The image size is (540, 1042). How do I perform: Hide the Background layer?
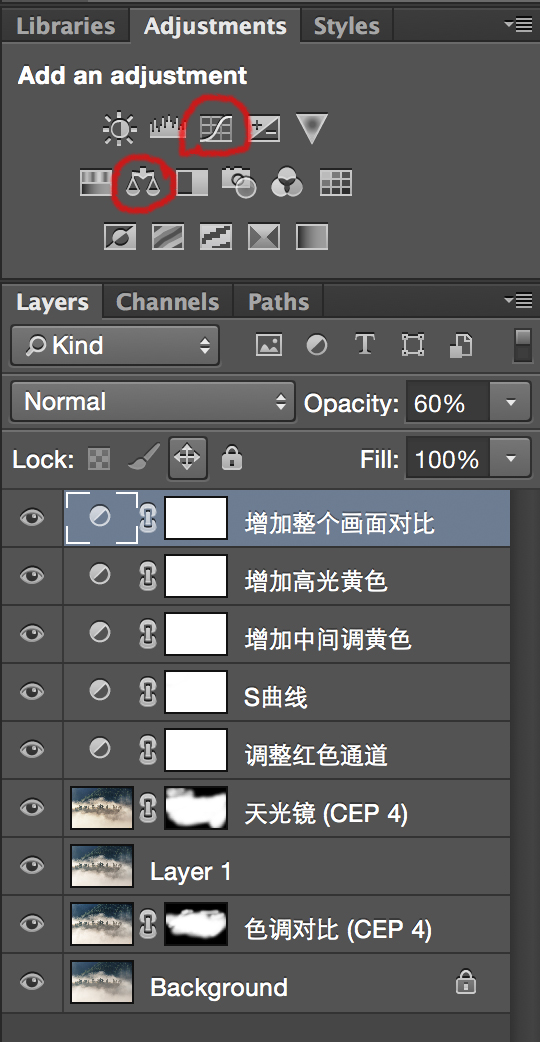click(31, 982)
